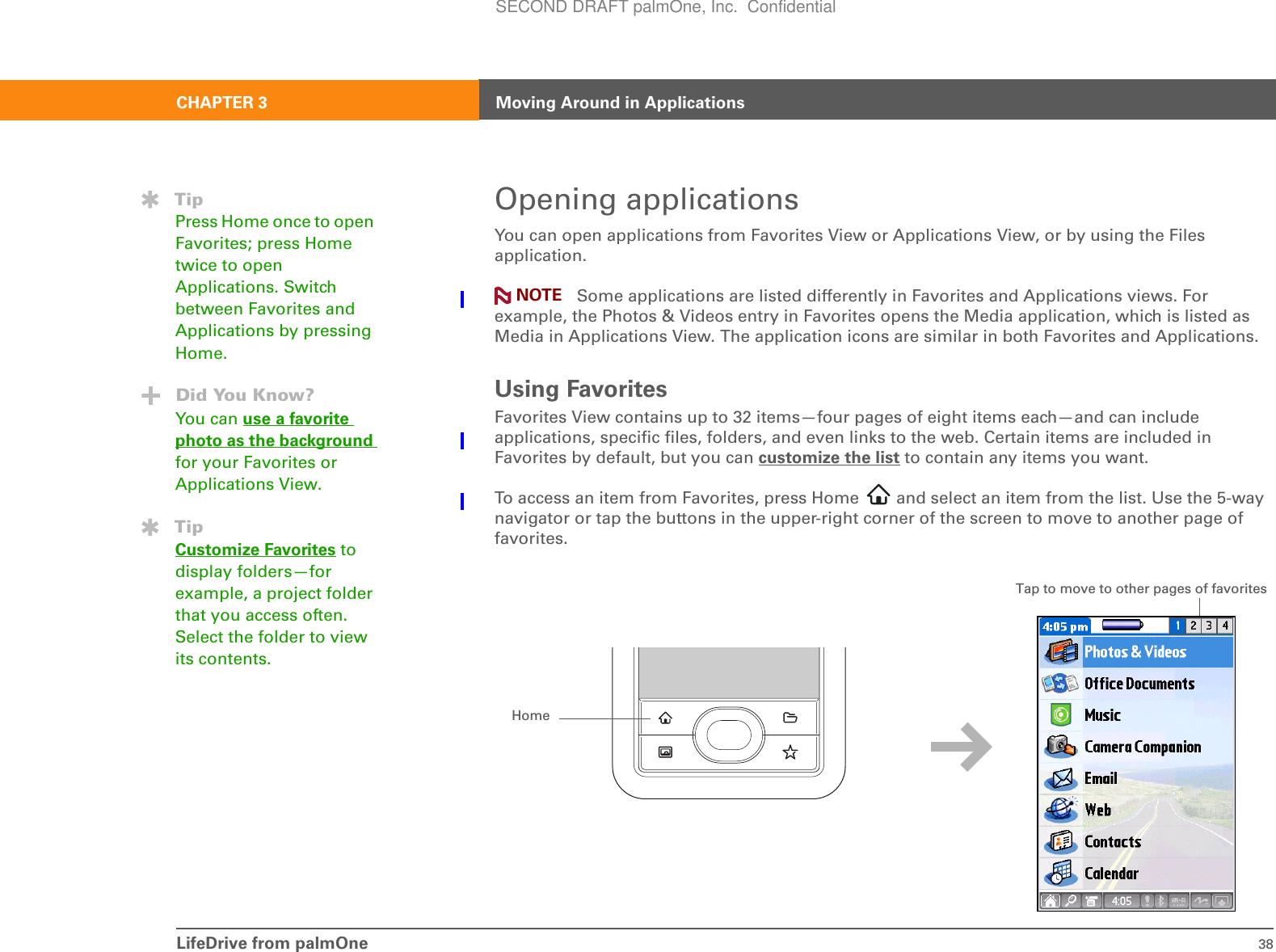Select the Camera Companion entry label
The width and height of the screenshot is (1276, 952).
1142,747
